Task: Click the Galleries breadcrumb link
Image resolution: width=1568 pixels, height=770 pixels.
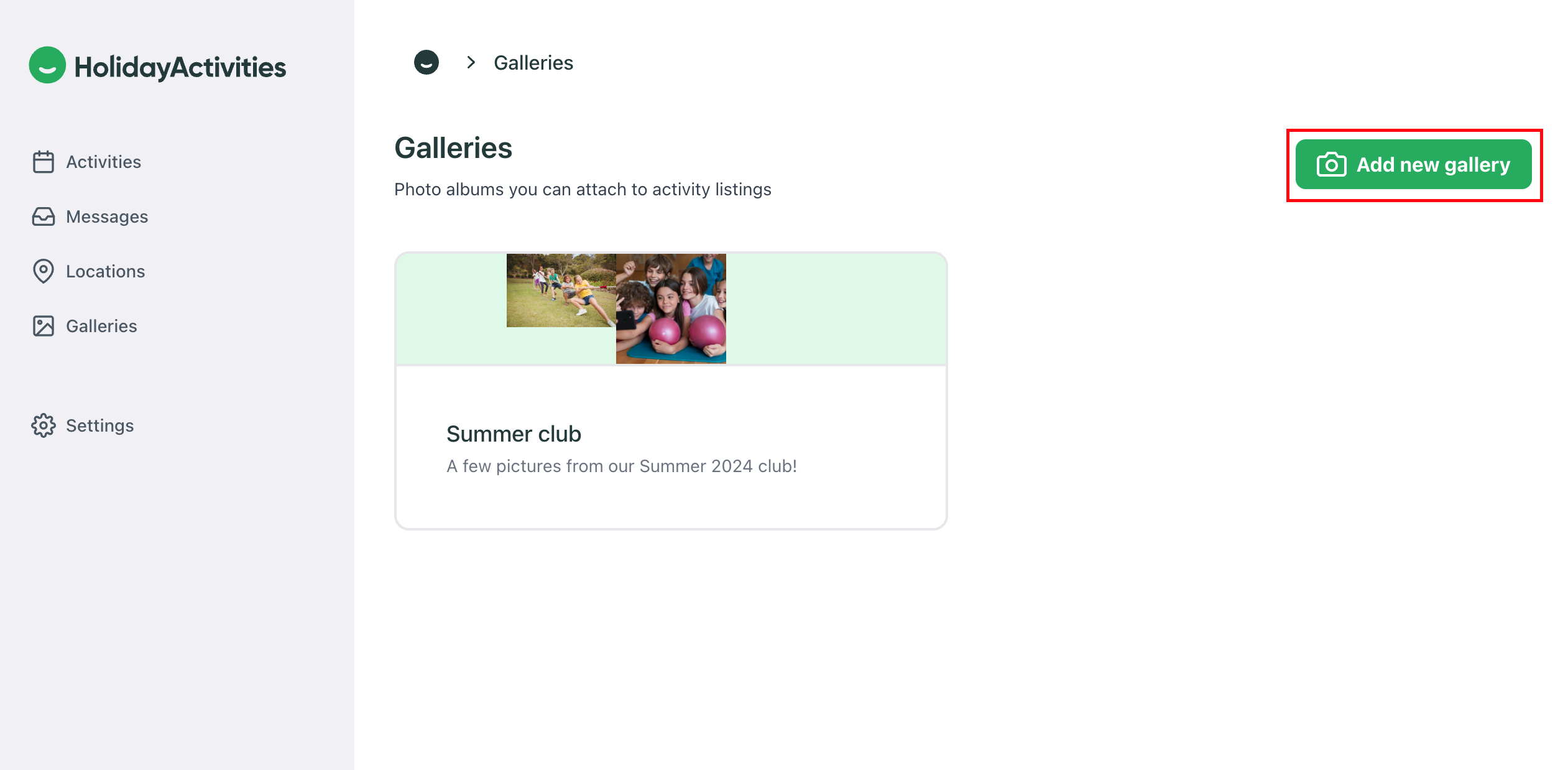Action: pyautogui.click(x=533, y=63)
